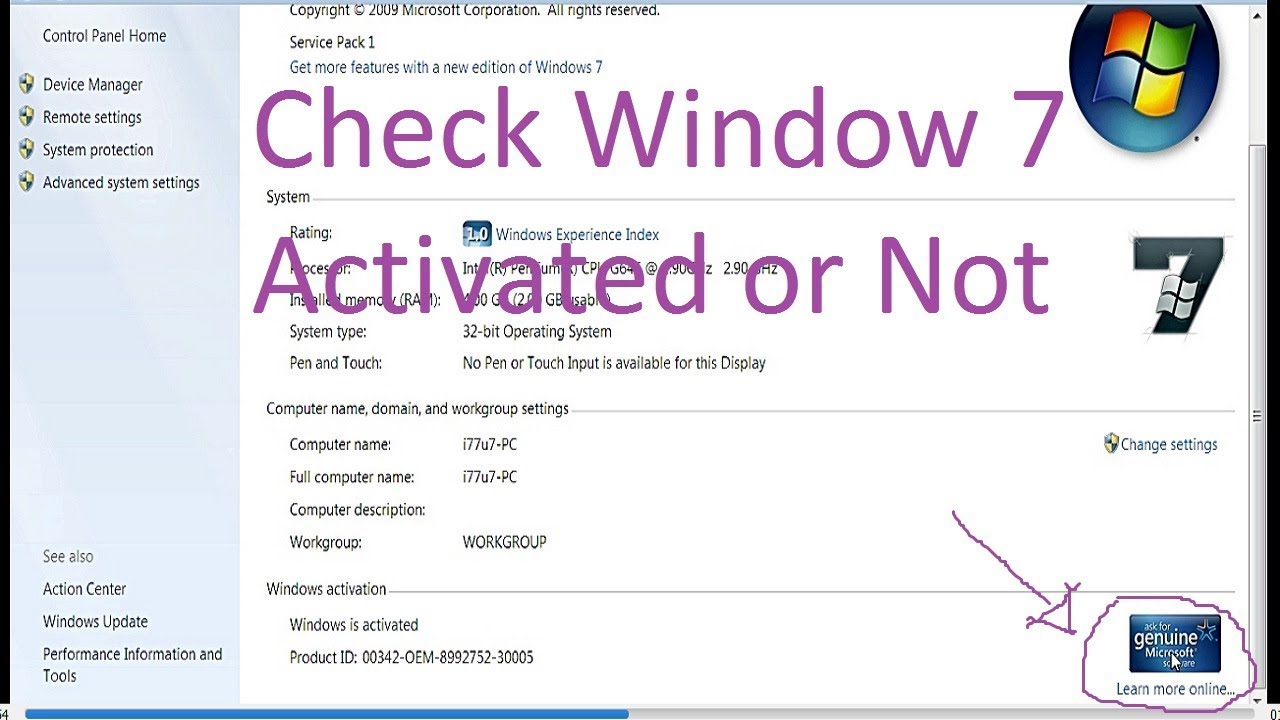Open Windows Experience Index link
This screenshot has width=1280, height=720.
coord(577,235)
